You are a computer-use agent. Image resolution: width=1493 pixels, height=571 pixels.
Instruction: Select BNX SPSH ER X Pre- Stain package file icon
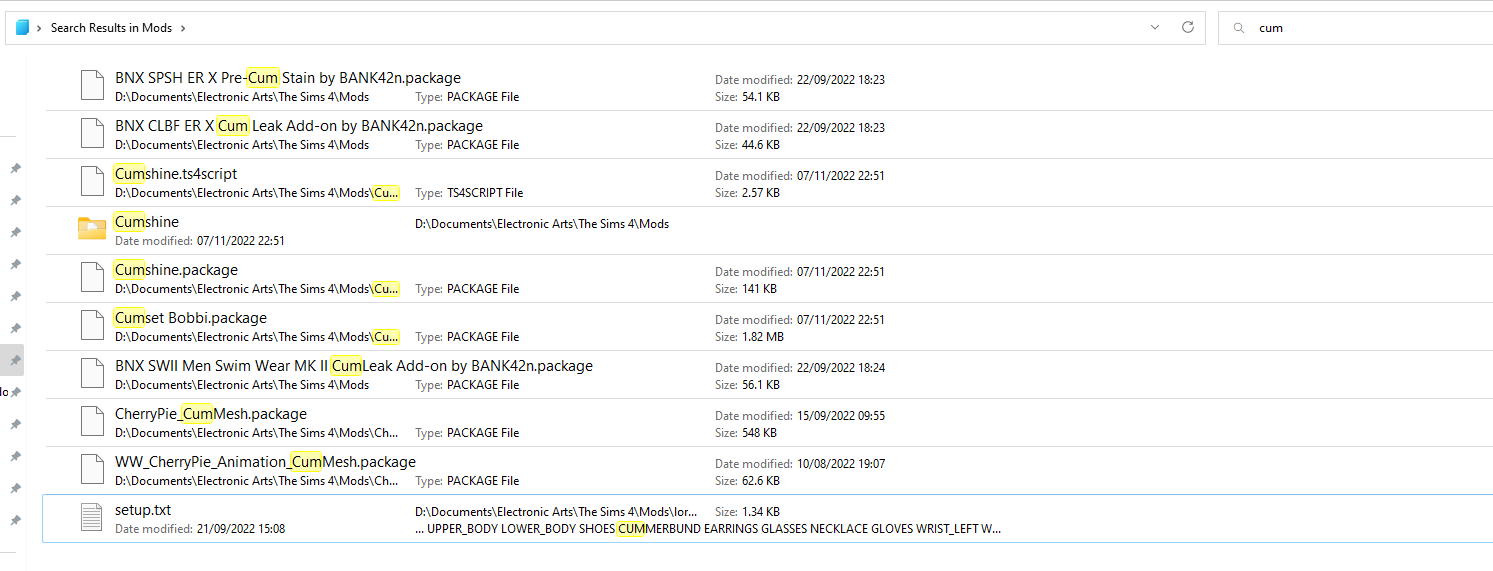[92, 86]
